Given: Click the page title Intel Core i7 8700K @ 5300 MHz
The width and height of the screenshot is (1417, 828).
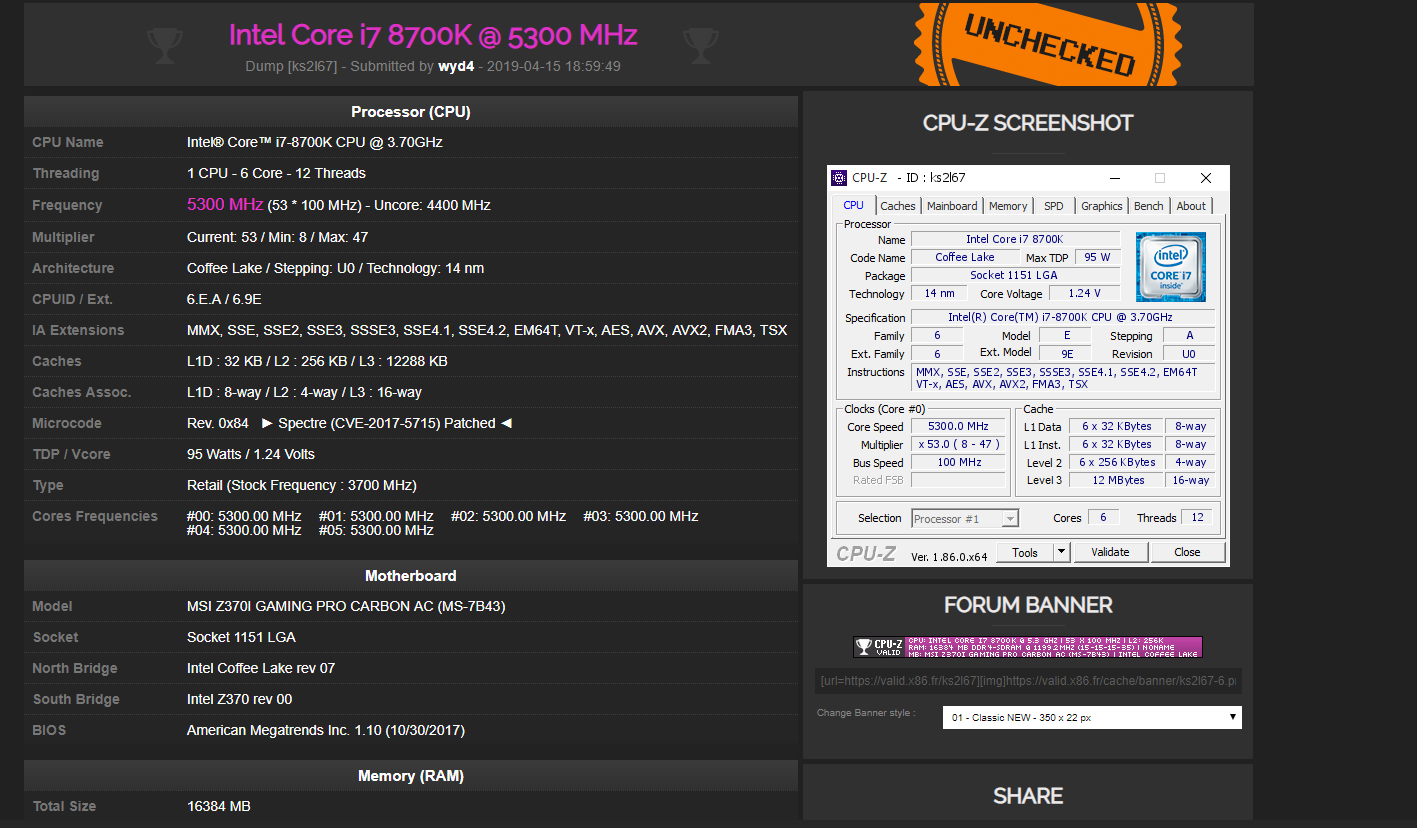Looking at the screenshot, I should 433,34.
